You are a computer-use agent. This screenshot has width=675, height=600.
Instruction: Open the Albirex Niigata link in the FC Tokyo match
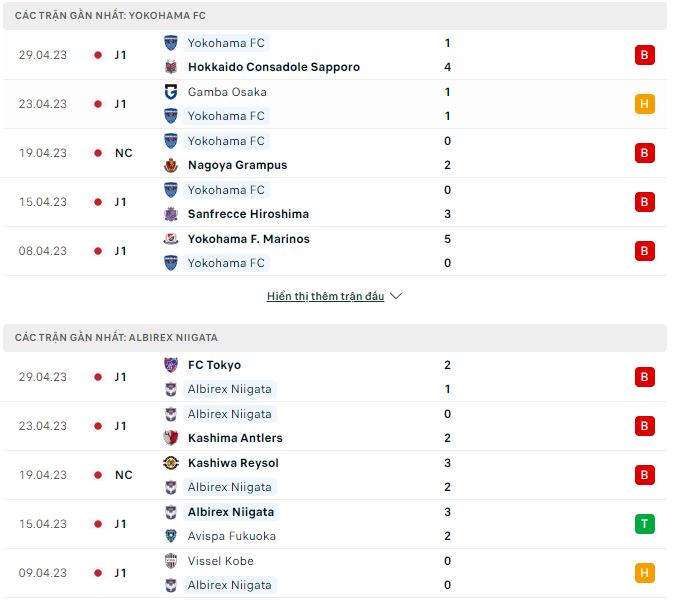point(229,389)
